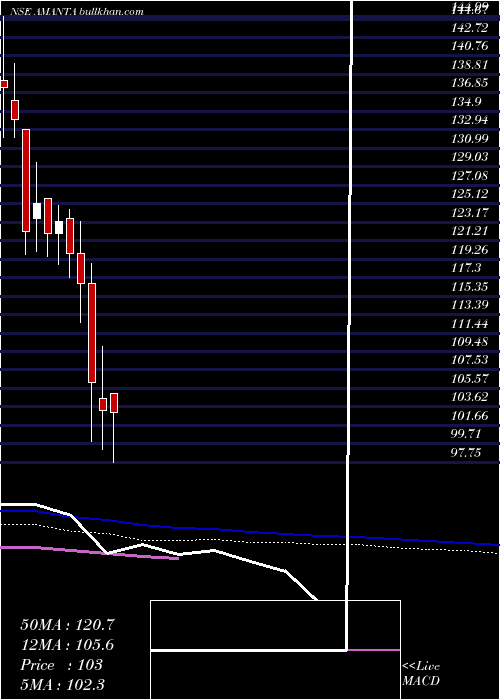Select price label 99.71

467,434
